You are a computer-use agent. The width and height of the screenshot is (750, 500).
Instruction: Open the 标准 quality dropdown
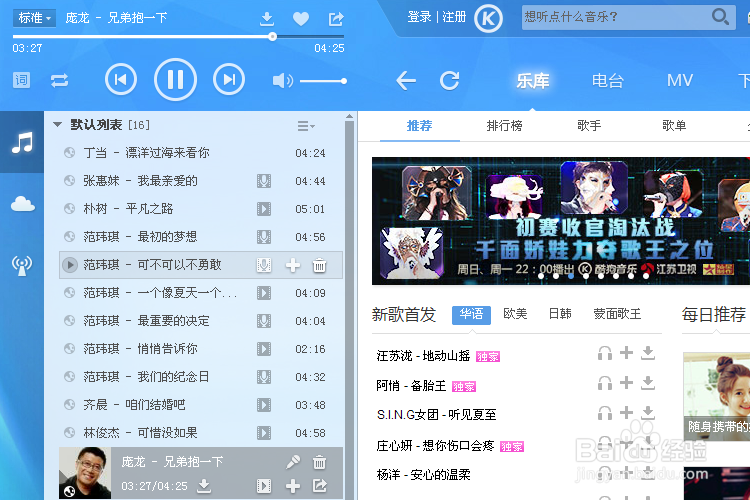[x=34, y=18]
